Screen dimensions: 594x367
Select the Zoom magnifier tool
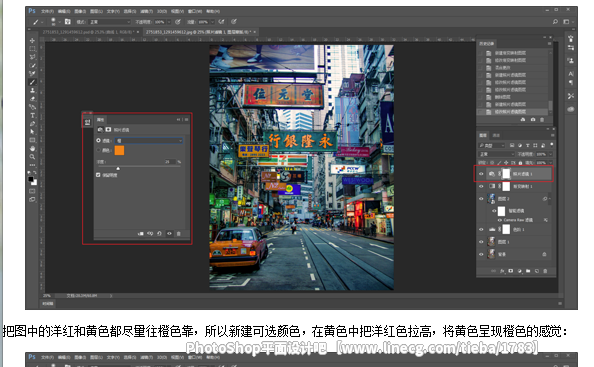33,157
